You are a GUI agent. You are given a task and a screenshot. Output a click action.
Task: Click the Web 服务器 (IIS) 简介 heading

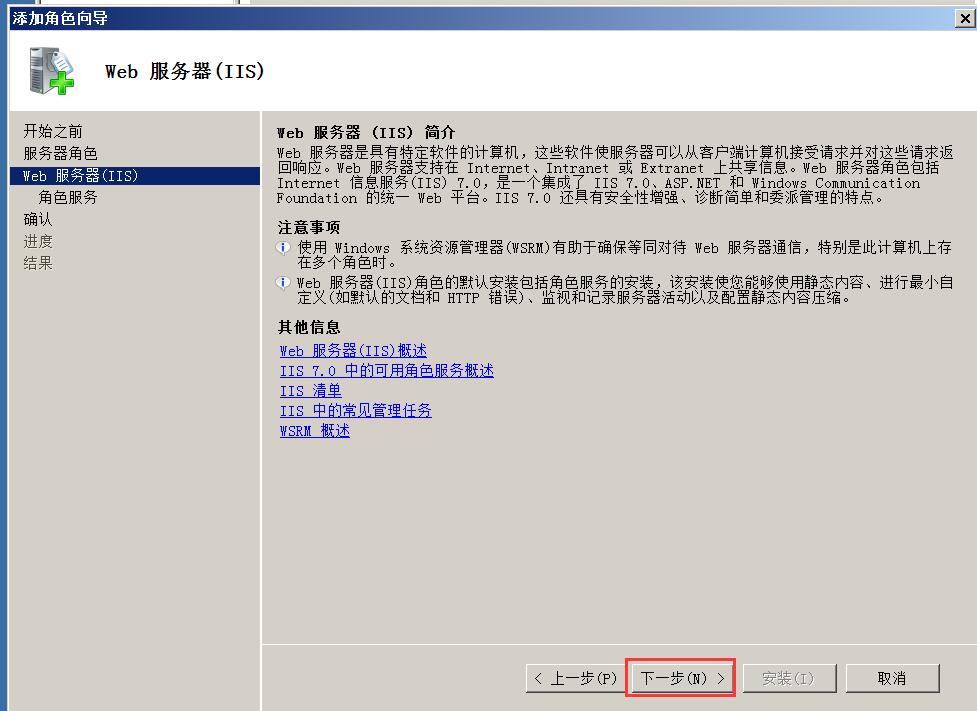[x=366, y=132]
